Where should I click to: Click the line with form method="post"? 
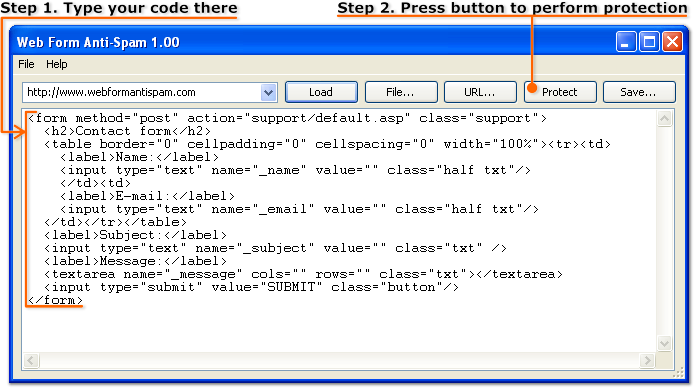click(x=288, y=119)
